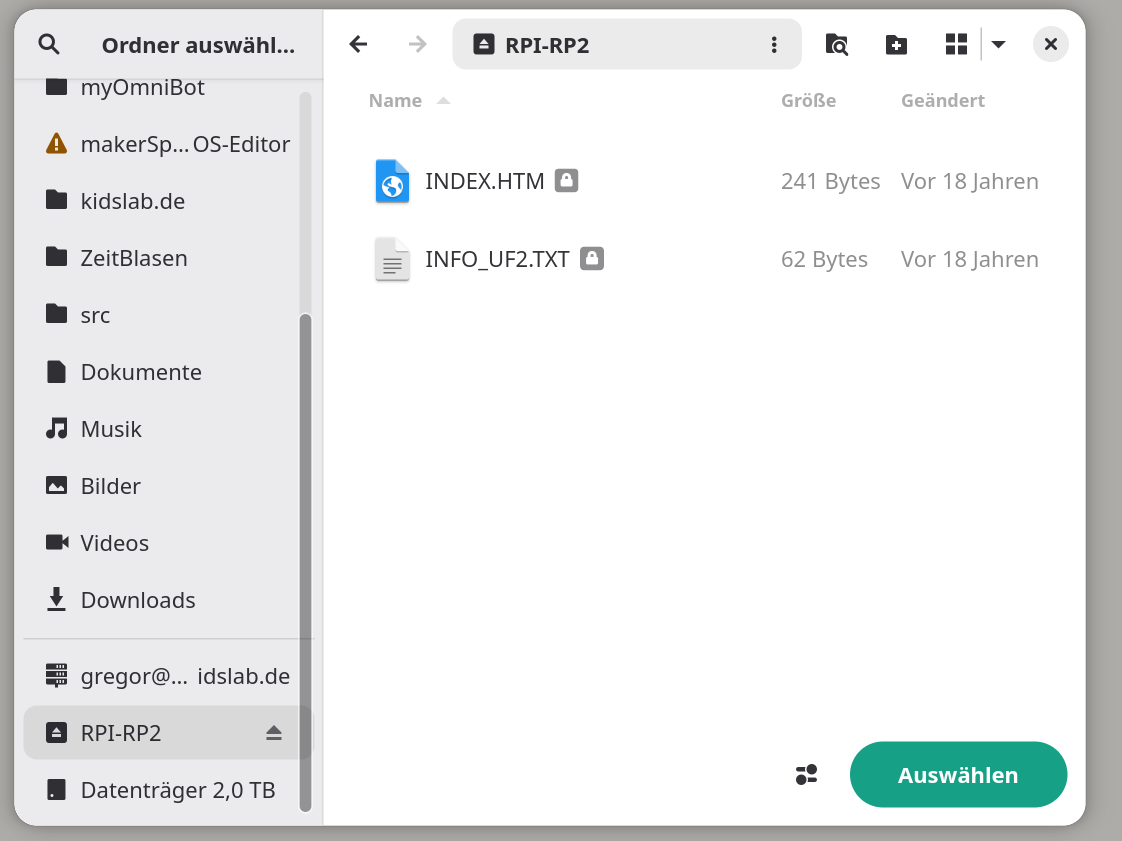Viewport: 1122px width, 841px height.
Task: Open the RPI-RP2 path bar three-dot menu
Action: coord(774,44)
